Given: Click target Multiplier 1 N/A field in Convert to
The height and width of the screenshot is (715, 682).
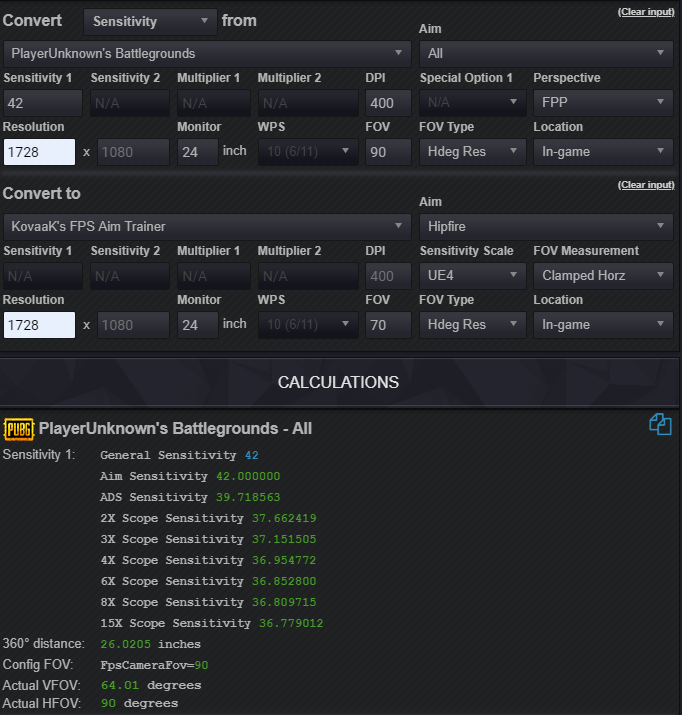Looking at the screenshot, I should (214, 276).
